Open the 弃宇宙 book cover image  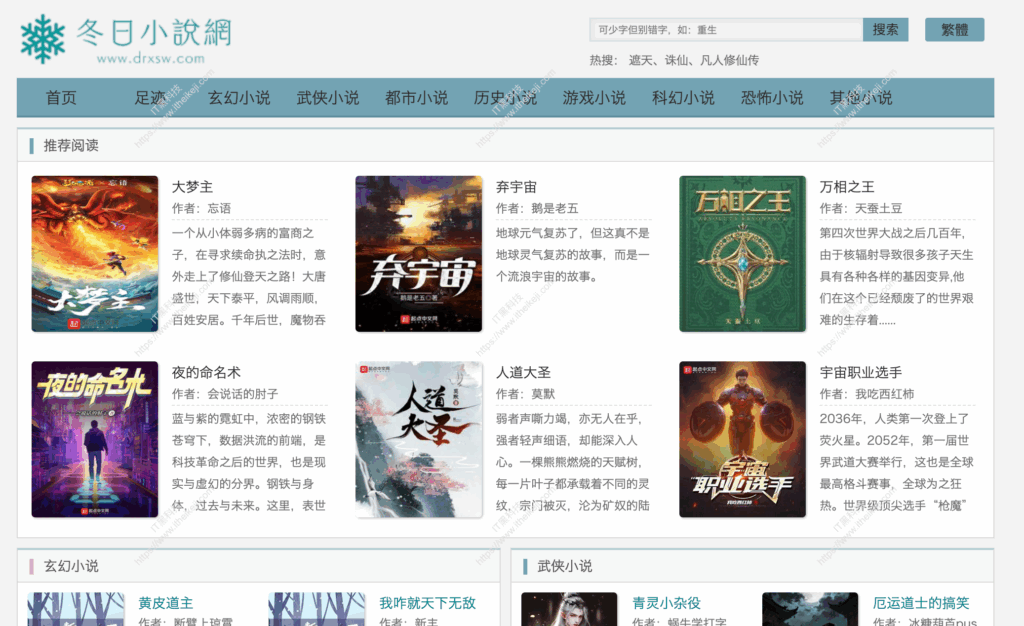(x=418, y=254)
